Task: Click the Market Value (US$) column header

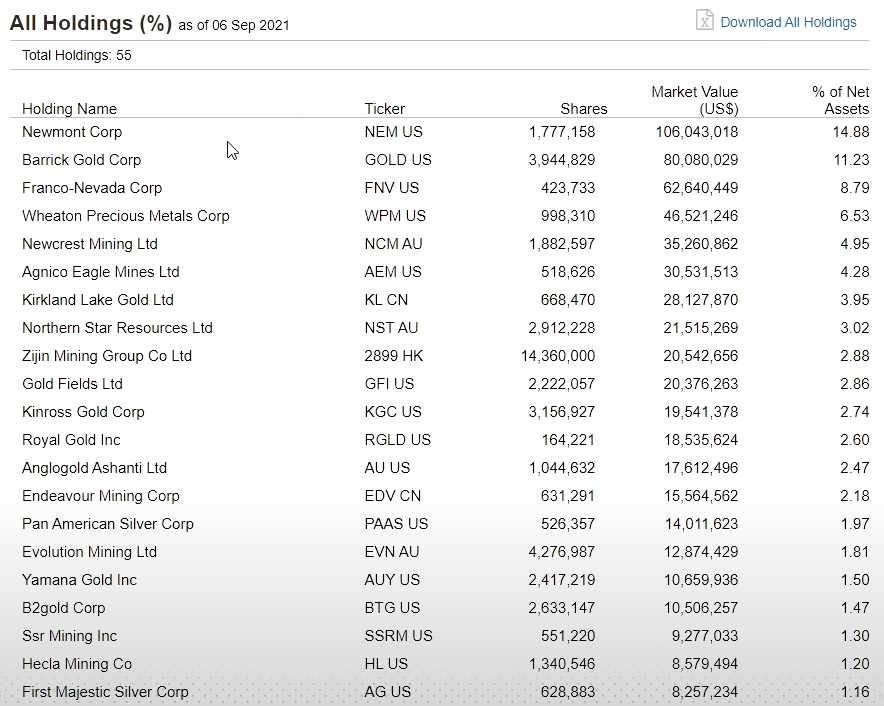Action: [695, 100]
